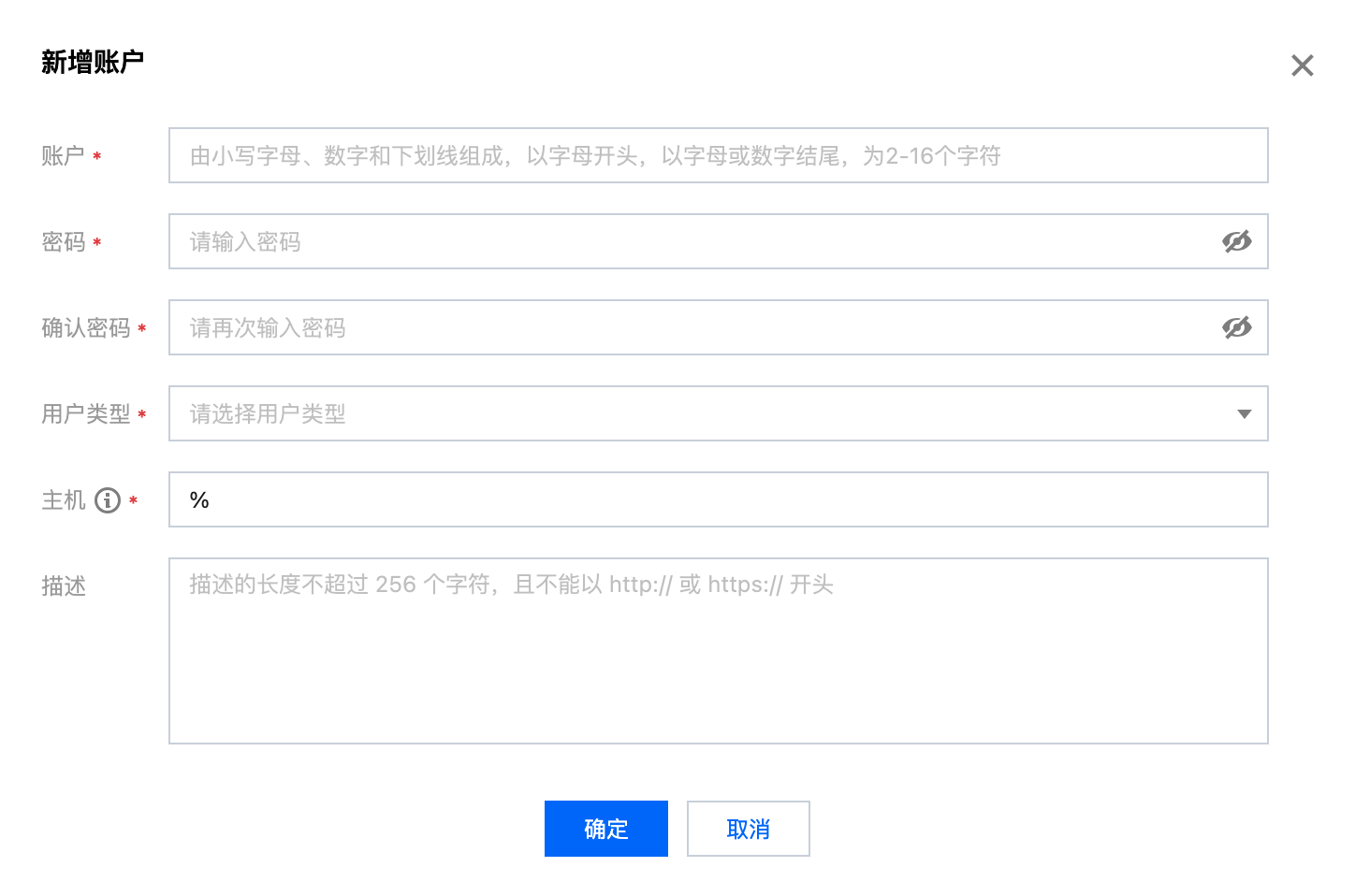This screenshot has width=1355, height=896.
Task: Click the 描述 label text
Action: 63,586
